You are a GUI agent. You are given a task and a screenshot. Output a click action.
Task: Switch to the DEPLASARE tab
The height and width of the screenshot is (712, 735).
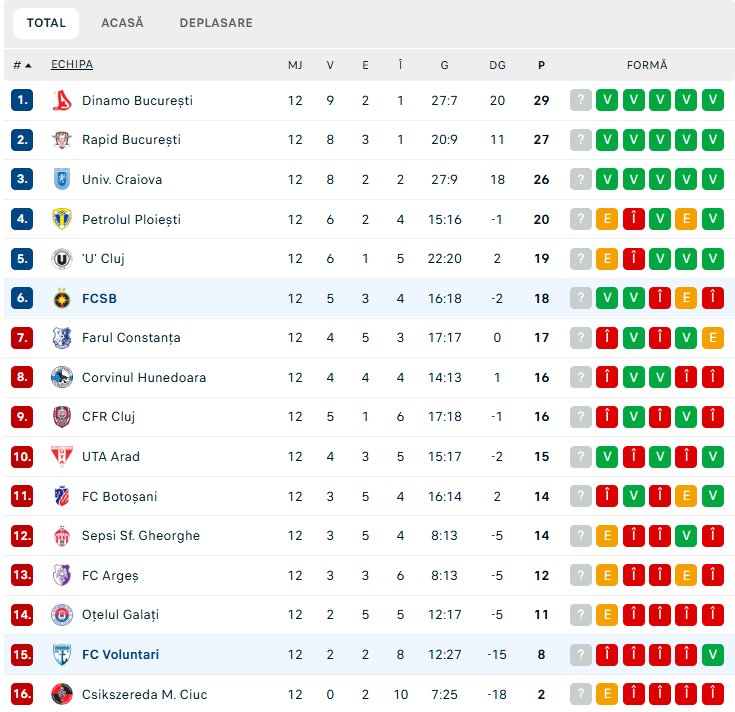216,23
